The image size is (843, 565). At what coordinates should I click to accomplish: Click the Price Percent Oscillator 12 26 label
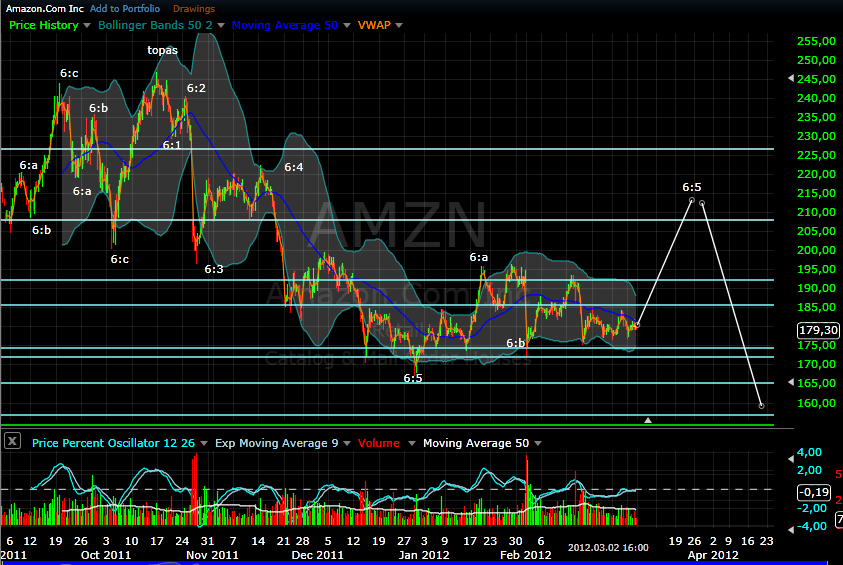click(x=113, y=443)
